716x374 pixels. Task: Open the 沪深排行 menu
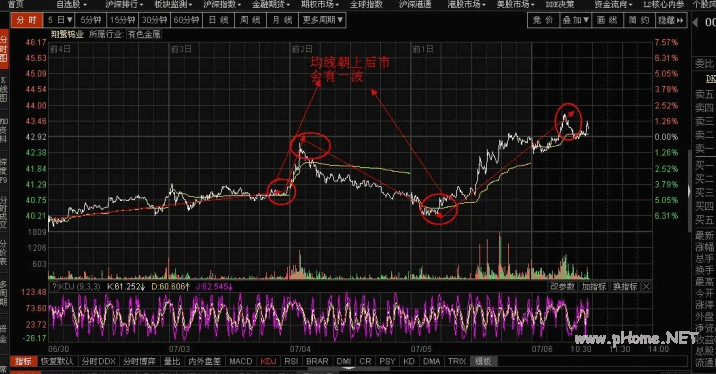tap(124, 4)
